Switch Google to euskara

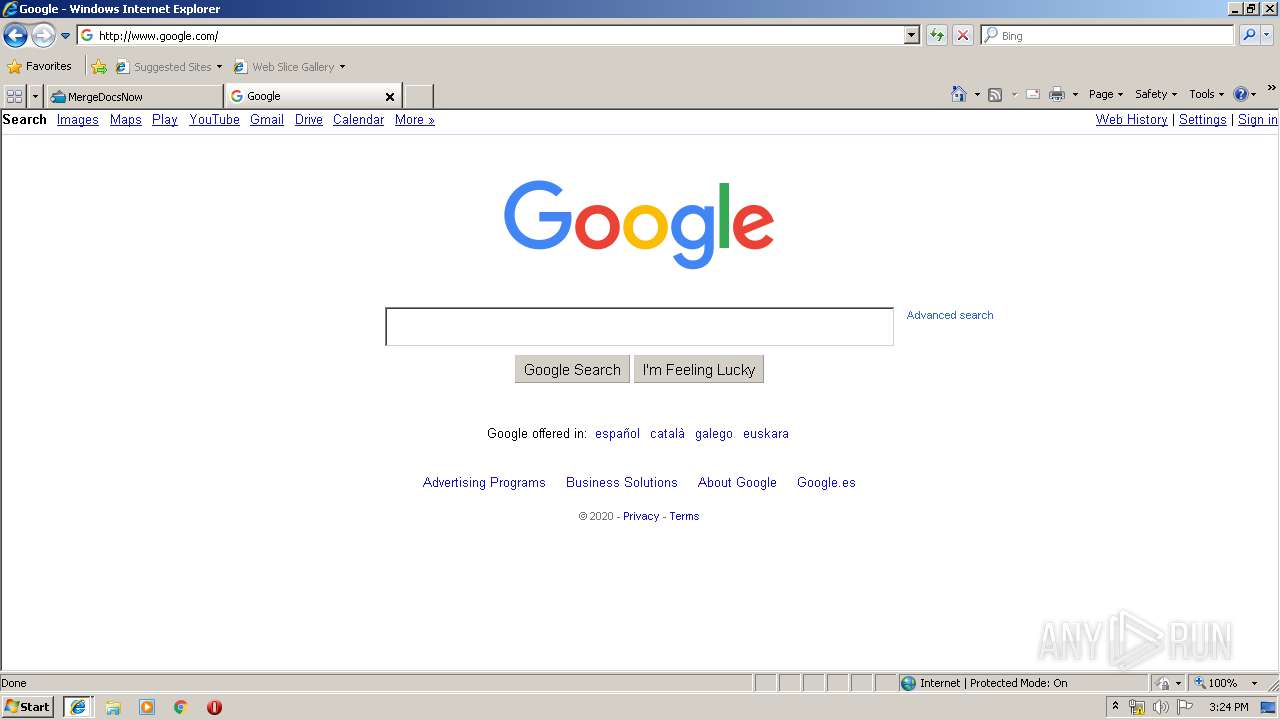pyautogui.click(x=766, y=434)
